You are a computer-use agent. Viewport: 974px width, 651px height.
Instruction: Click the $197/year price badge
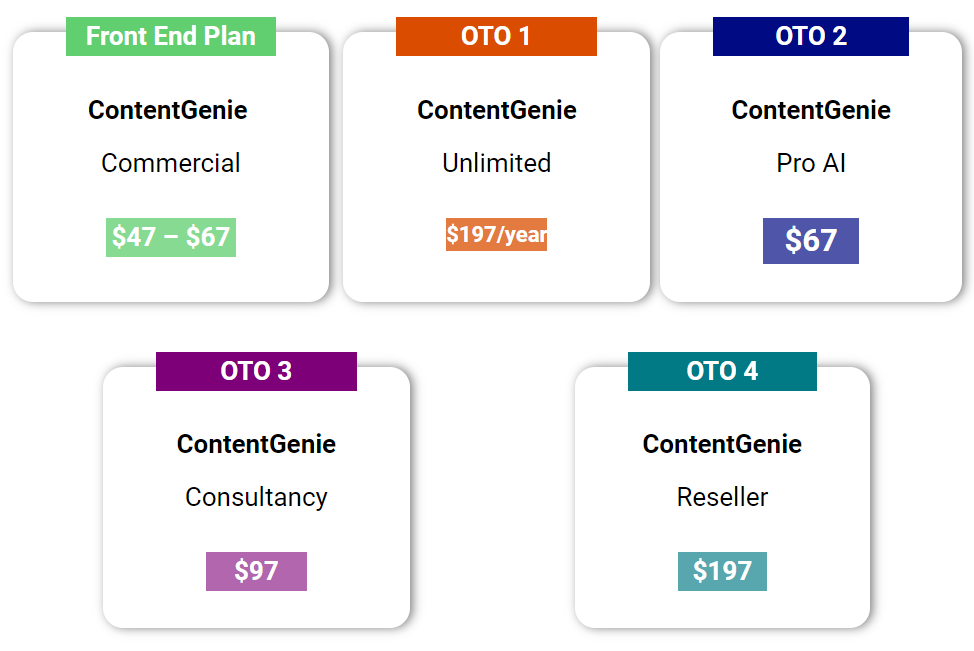pos(496,235)
